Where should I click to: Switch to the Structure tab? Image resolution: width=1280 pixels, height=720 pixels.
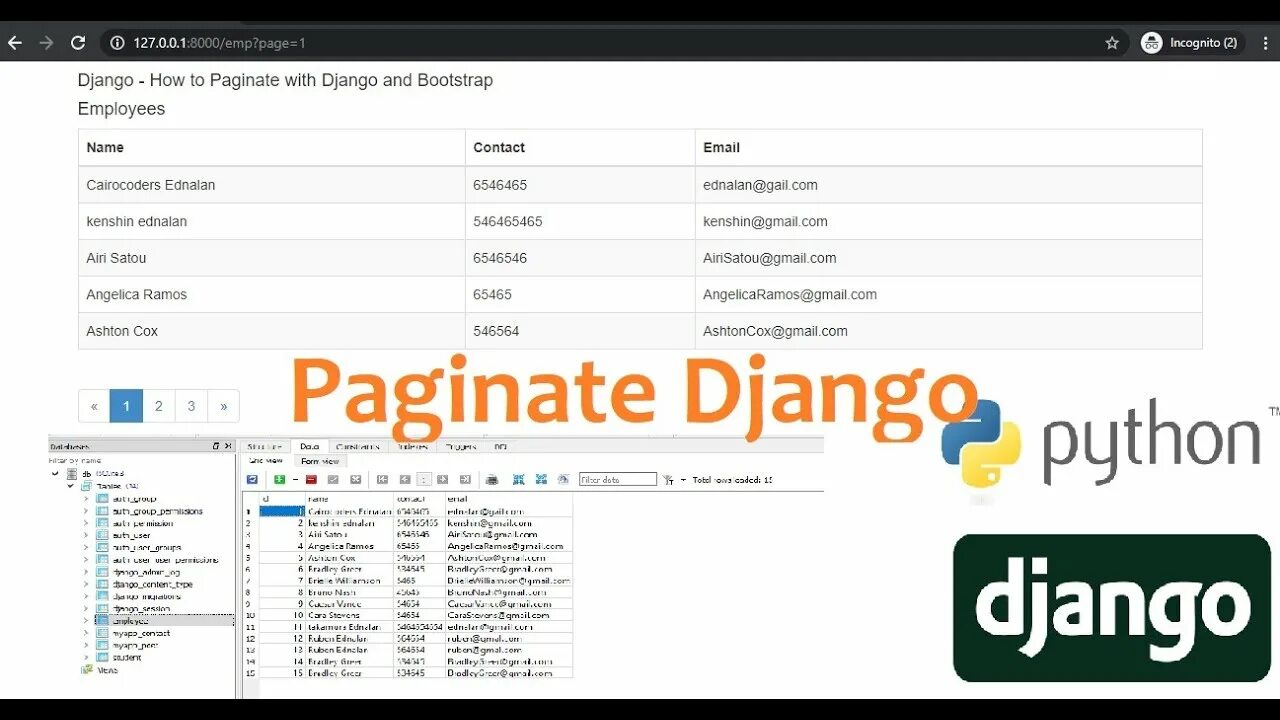click(265, 446)
